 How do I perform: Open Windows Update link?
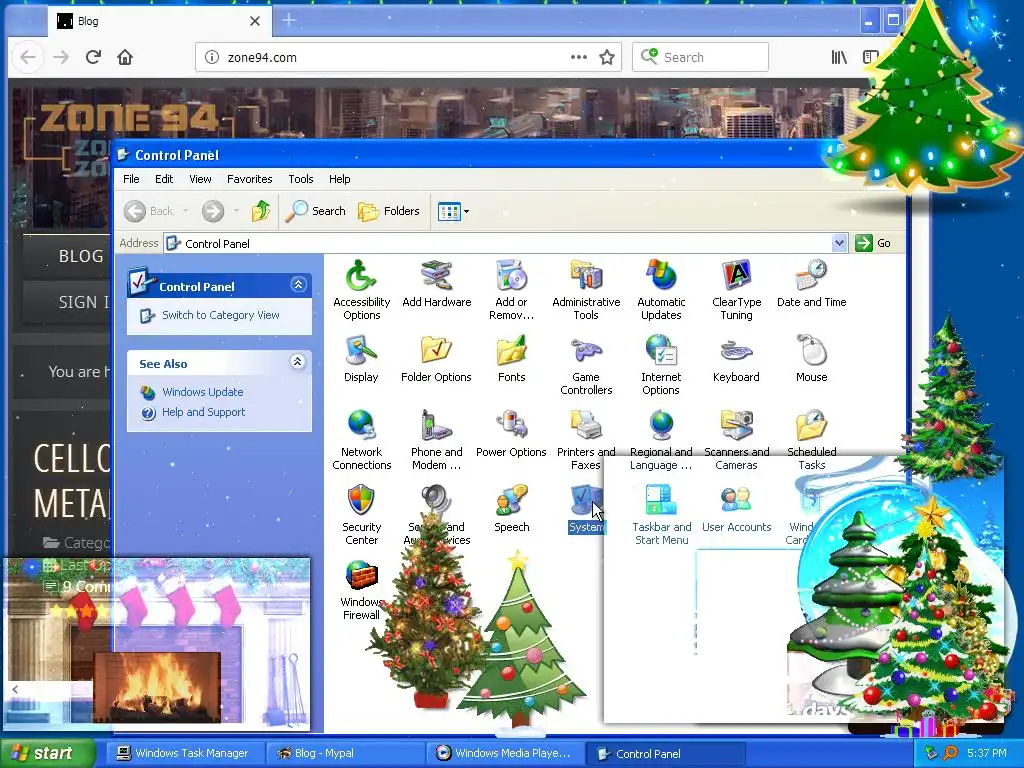pyautogui.click(x=202, y=392)
